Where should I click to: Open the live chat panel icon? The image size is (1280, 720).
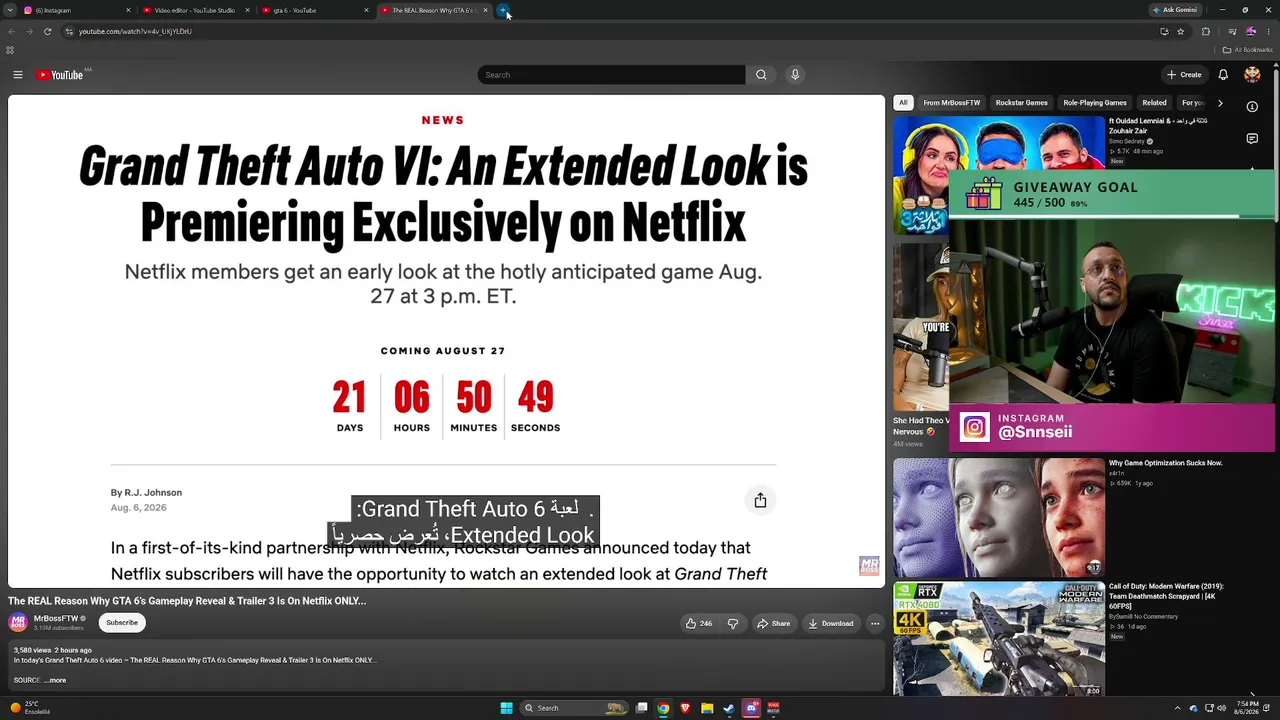(x=1252, y=139)
